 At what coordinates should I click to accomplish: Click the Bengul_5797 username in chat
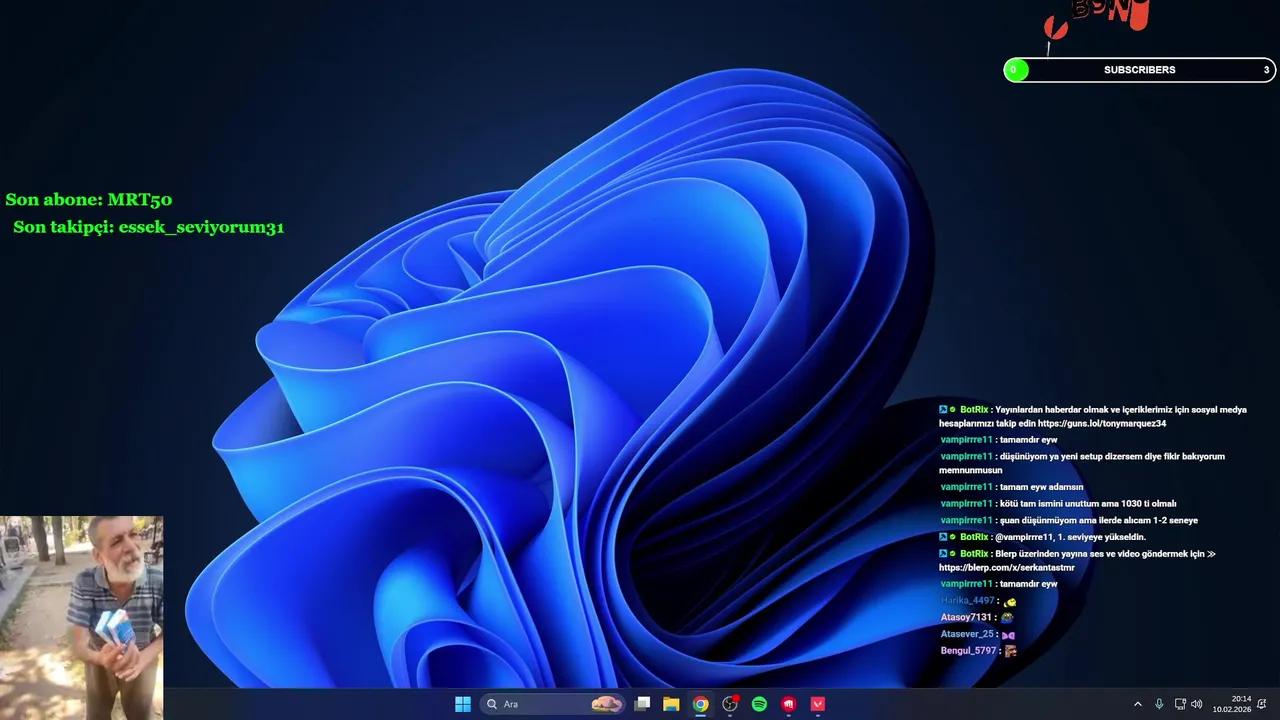click(968, 651)
